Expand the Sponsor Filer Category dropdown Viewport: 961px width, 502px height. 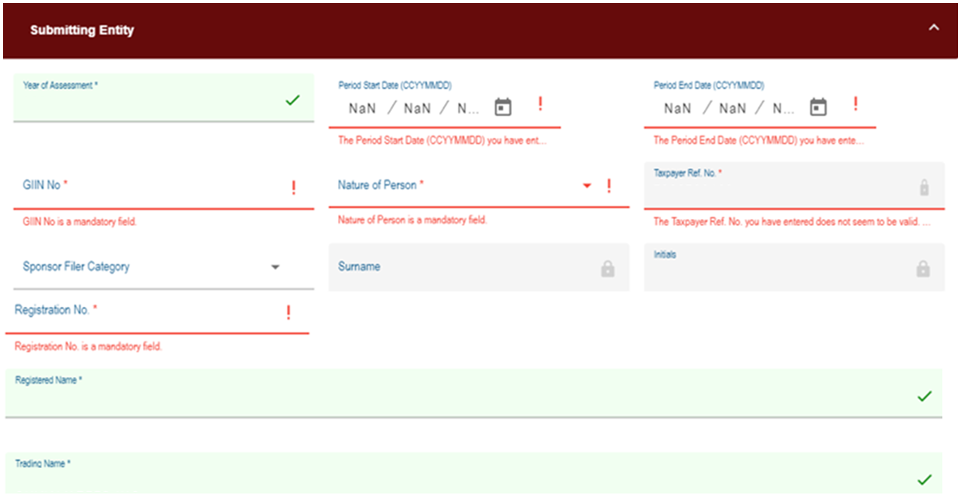pos(275,267)
